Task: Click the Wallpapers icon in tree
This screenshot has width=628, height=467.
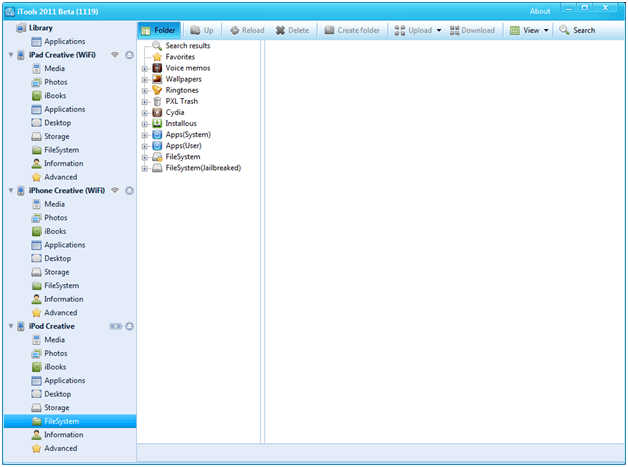Action: [157, 79]
